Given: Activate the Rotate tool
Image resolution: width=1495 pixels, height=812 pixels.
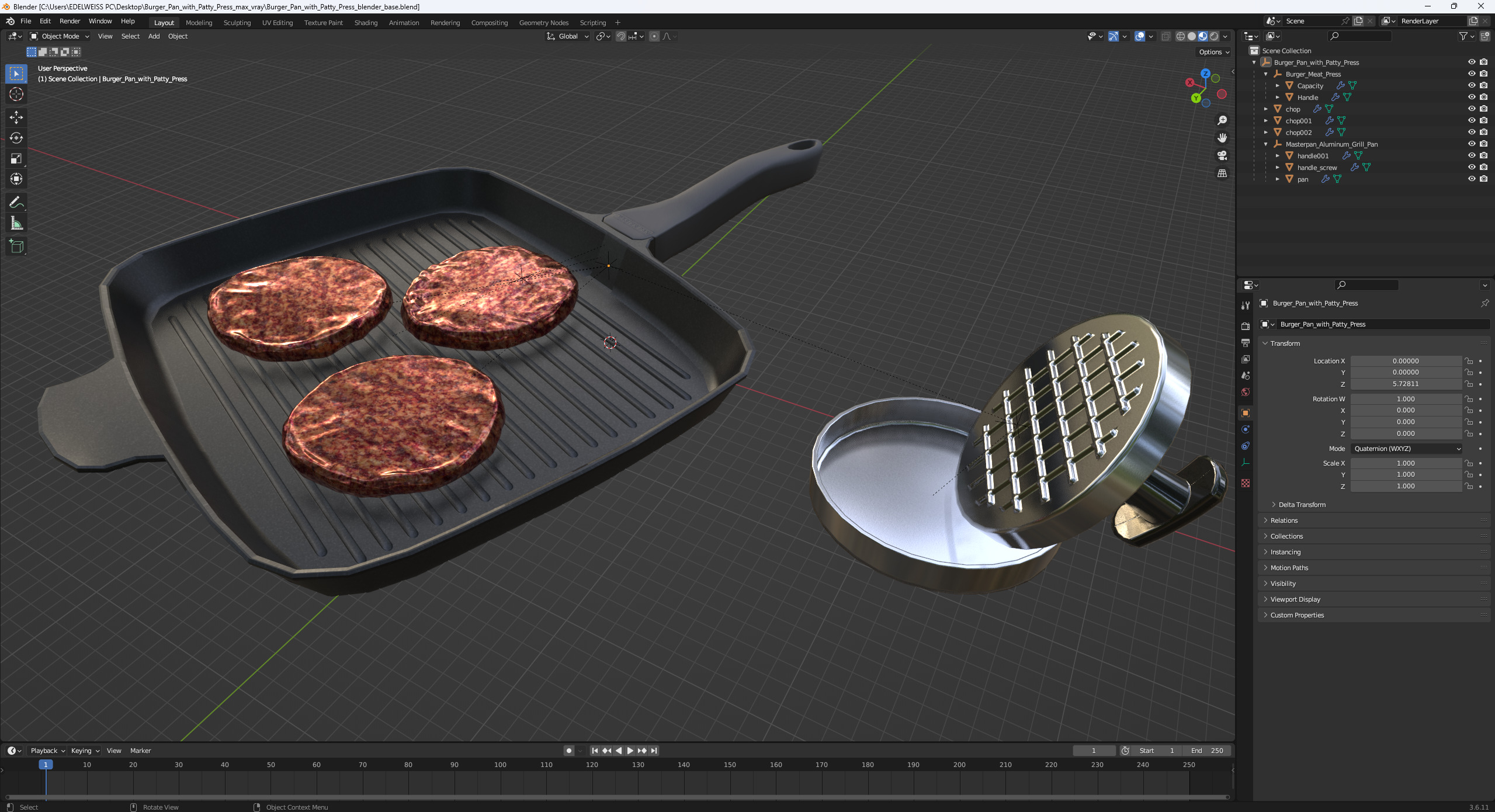Looking at the screenshot, I should pyautogui.click(x=16, y=138).
